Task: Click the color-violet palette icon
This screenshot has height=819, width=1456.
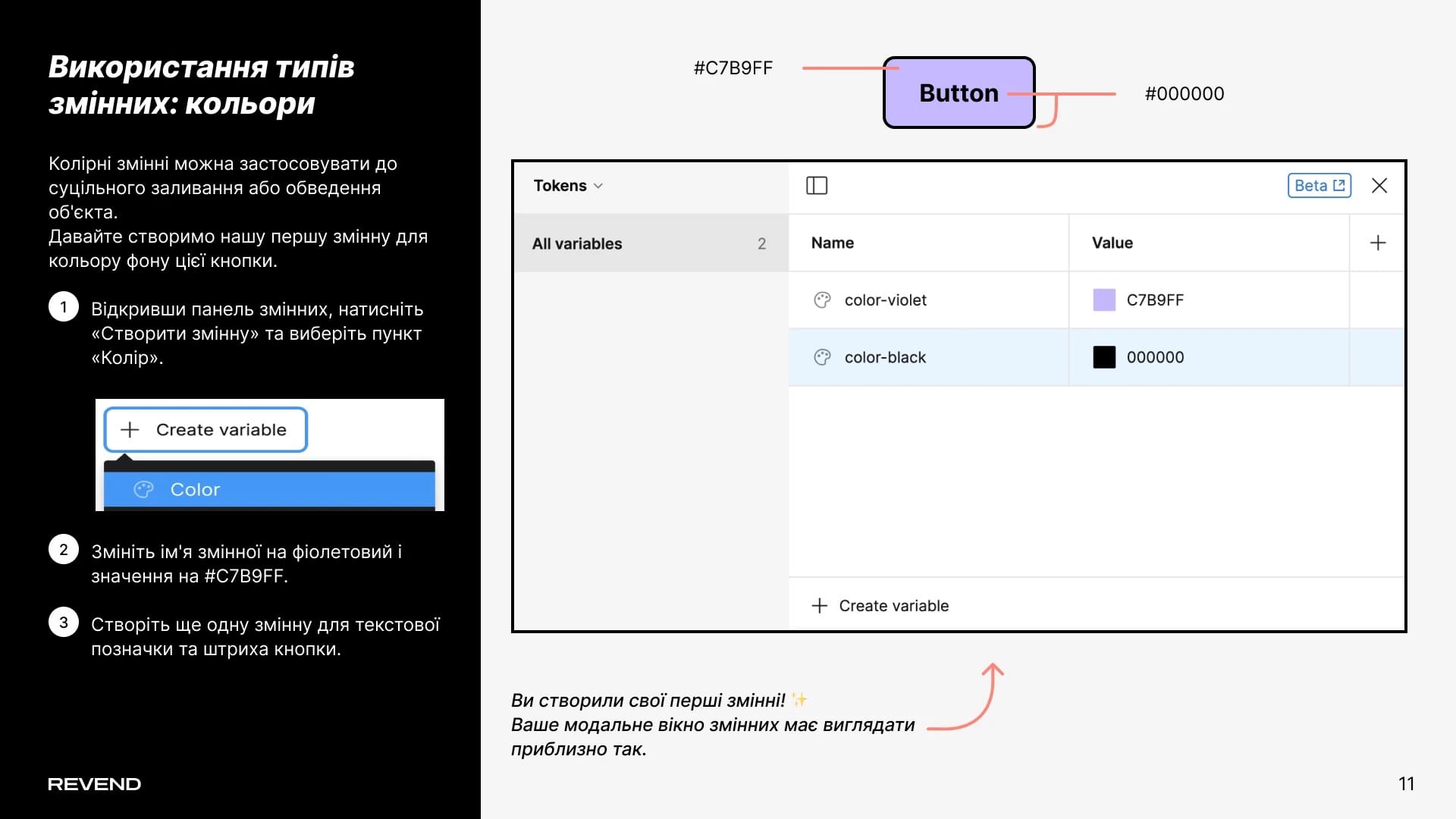Action: click(x=822, y=300)
